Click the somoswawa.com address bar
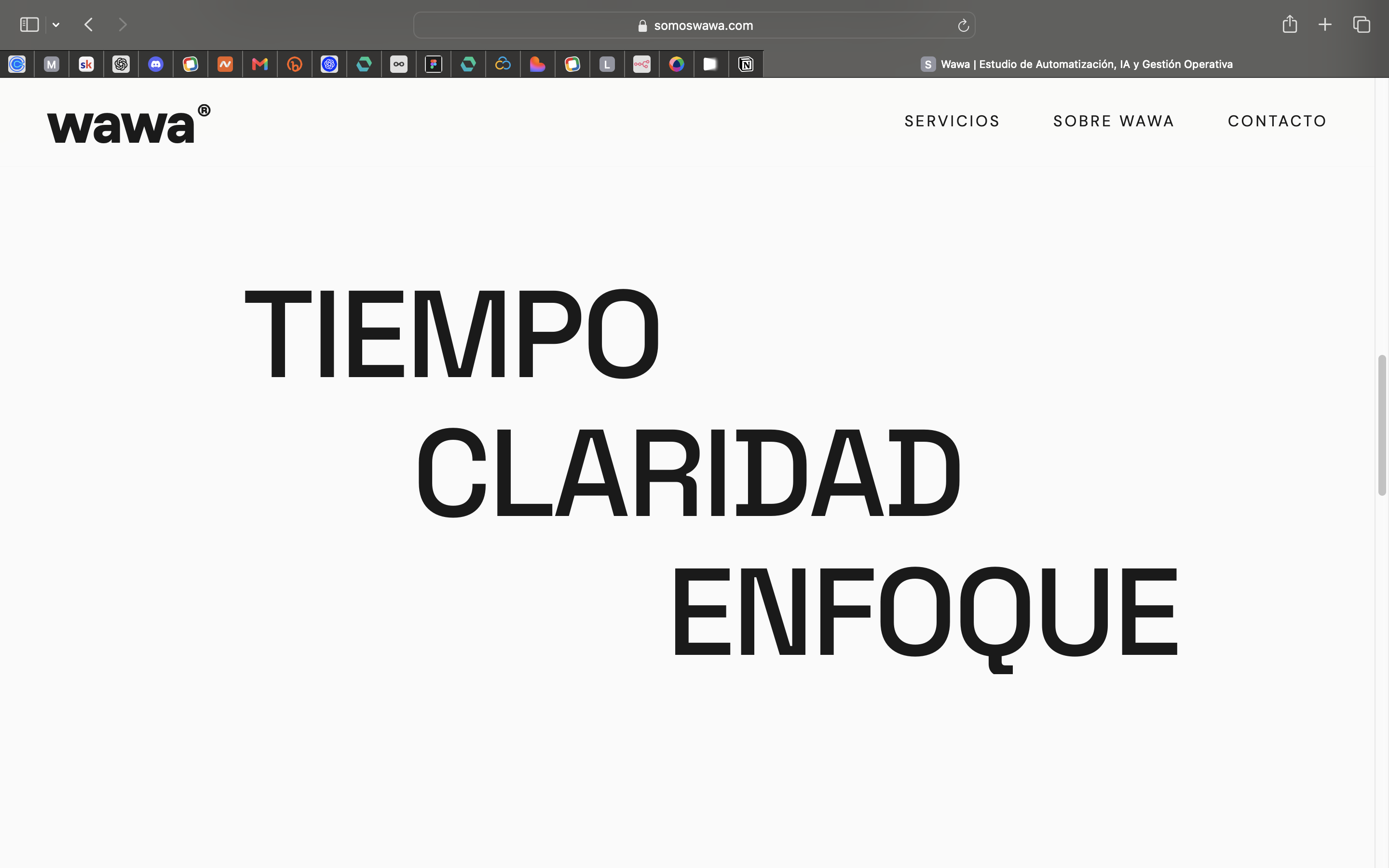 click(x=694, y=25)
